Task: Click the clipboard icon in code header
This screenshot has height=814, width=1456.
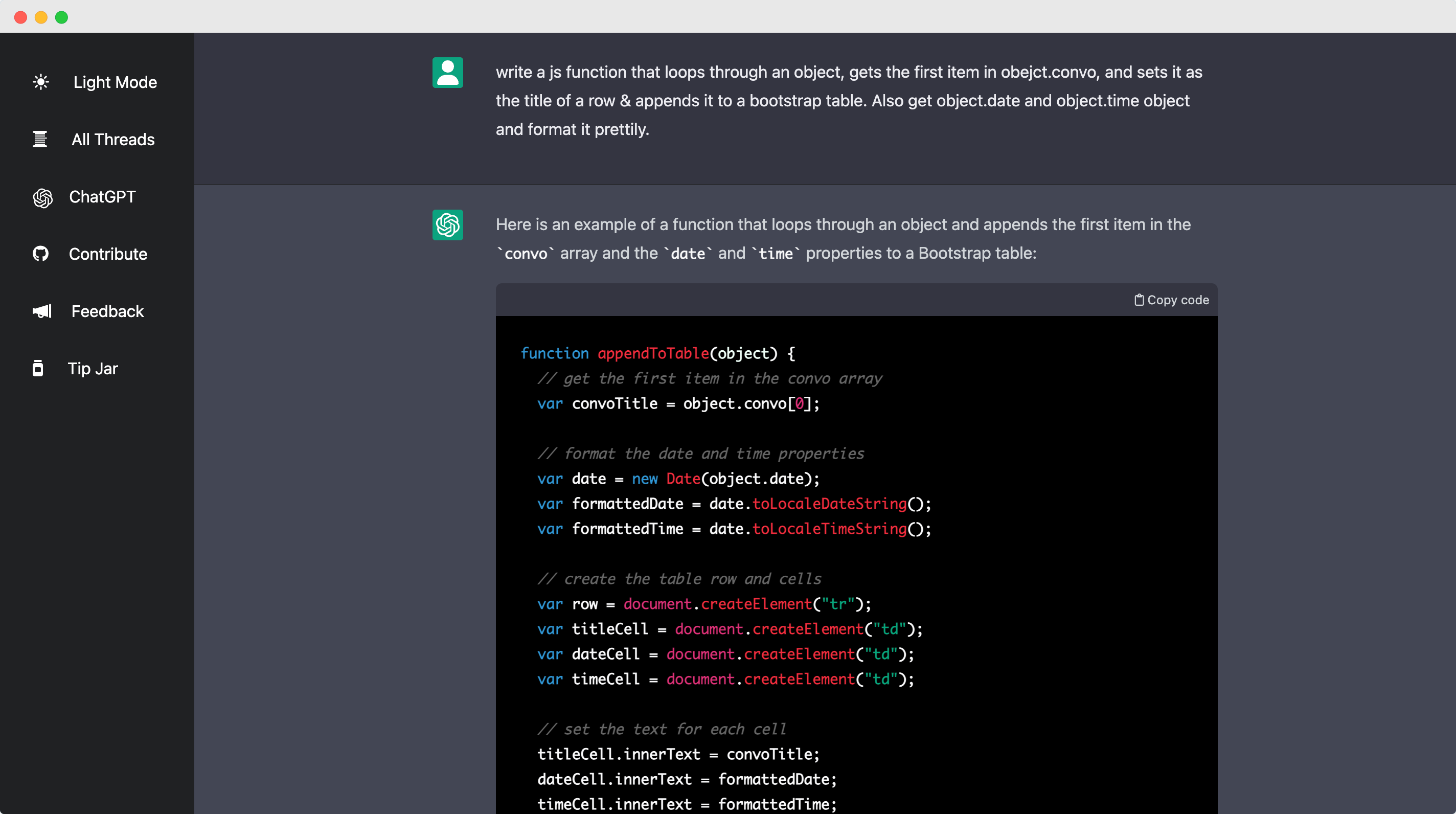Action: [x=1139, y=300]
